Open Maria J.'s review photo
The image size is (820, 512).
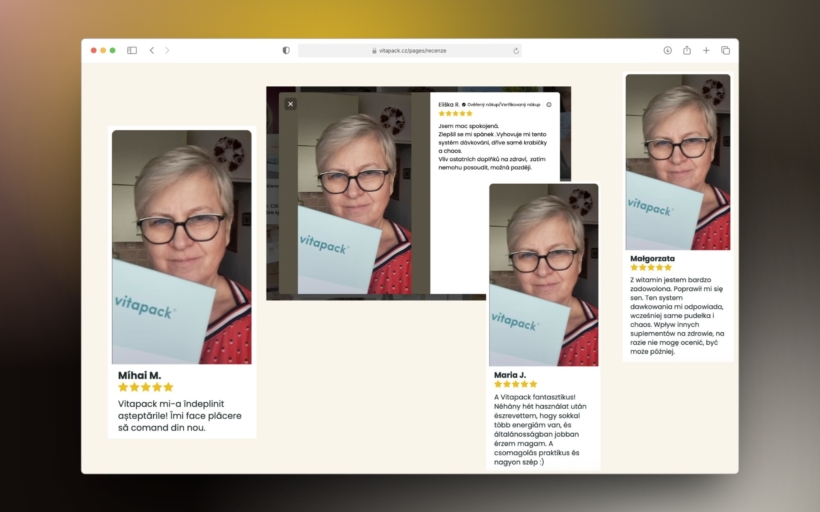tap(543, 275)
